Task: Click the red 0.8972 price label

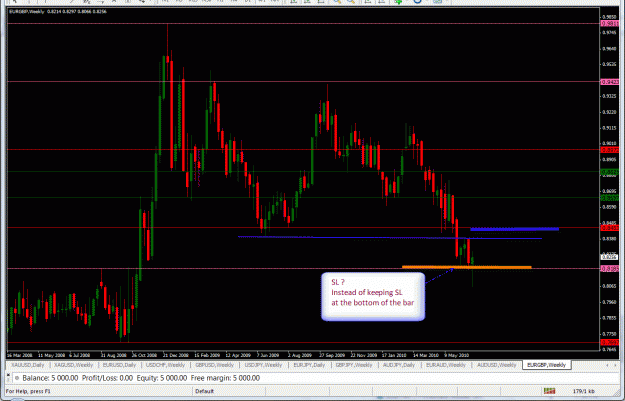Action: 609,150
